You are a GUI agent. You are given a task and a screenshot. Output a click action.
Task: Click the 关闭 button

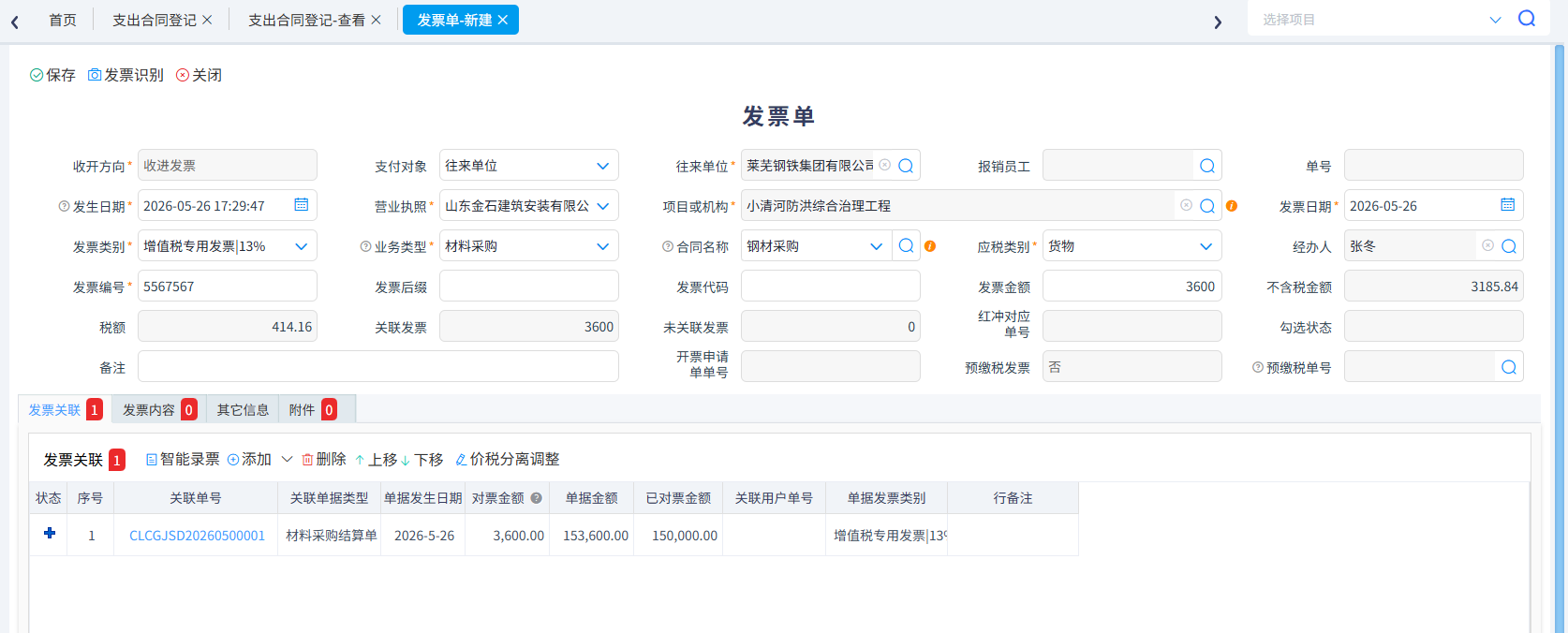pos(199,75)
